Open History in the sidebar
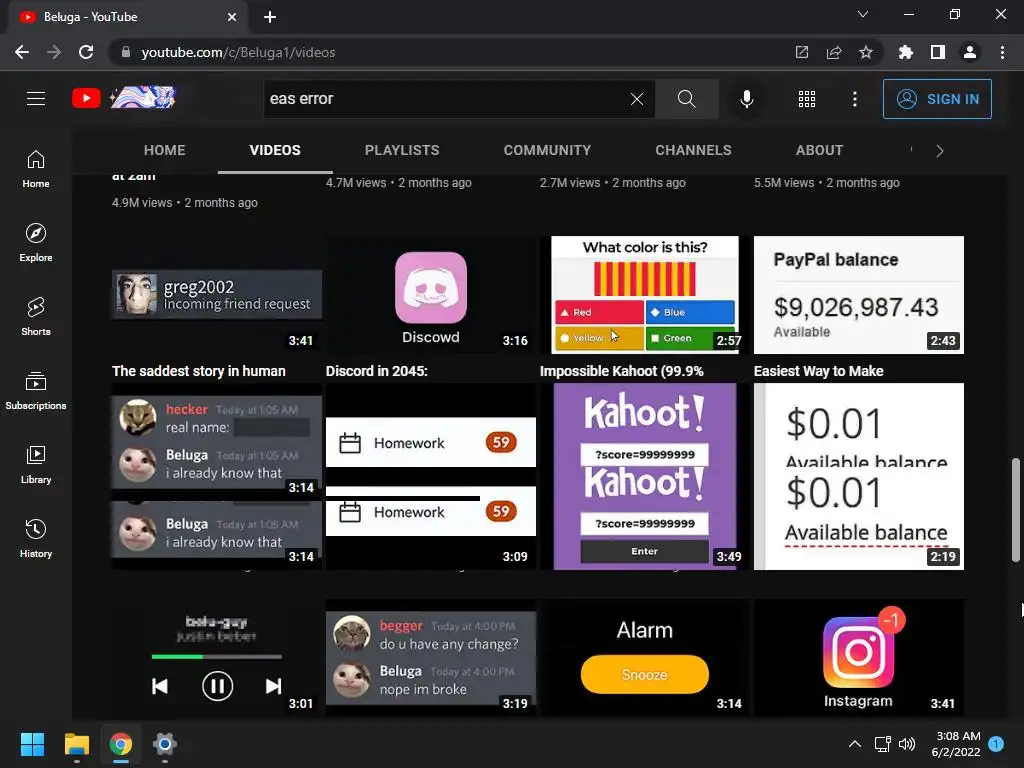This screenshot has width=1024, height=768. [x=36, y=538]
